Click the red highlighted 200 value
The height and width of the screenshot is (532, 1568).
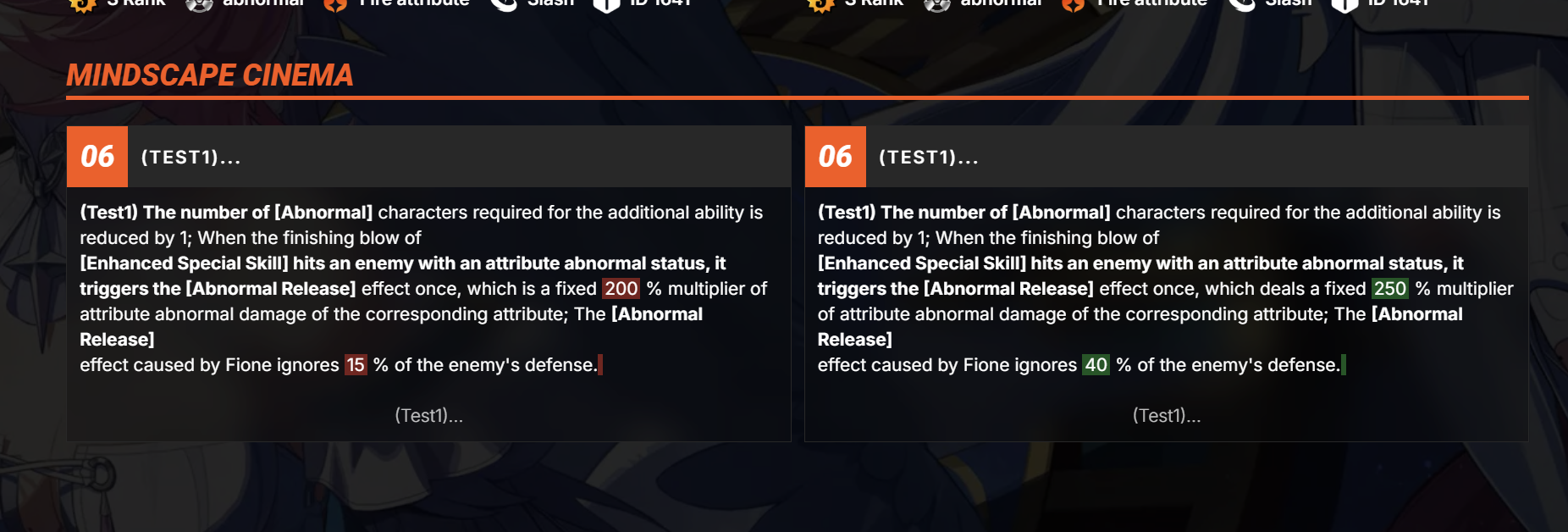621,289
